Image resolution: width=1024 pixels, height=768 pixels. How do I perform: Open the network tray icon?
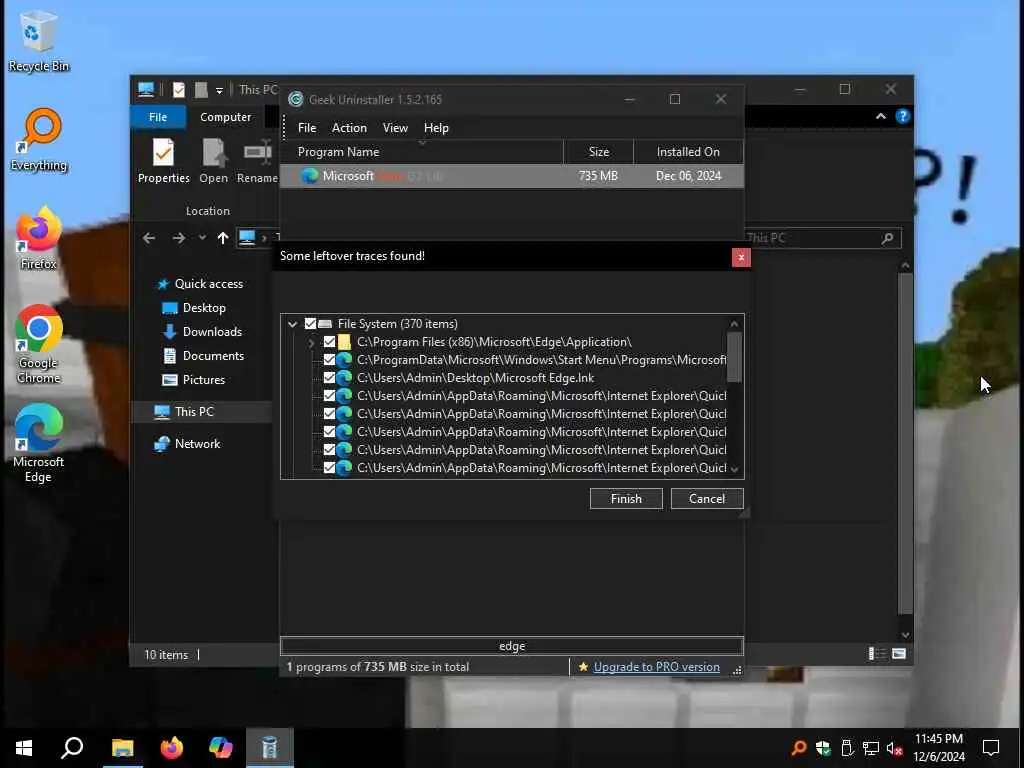coord(871,748)
